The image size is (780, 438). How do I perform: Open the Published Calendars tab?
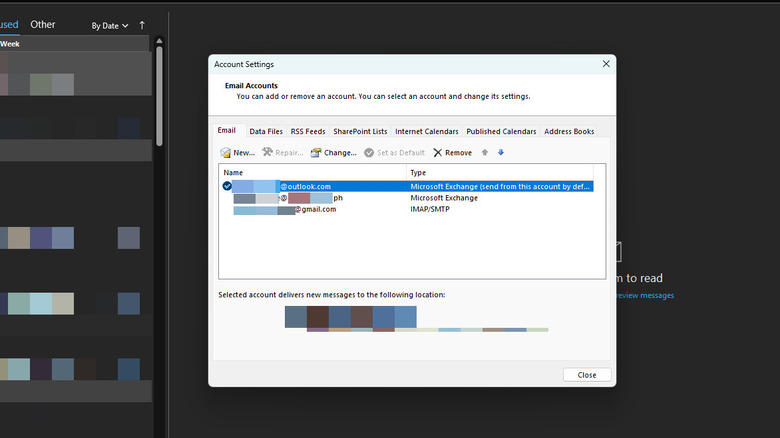[501, 131]
